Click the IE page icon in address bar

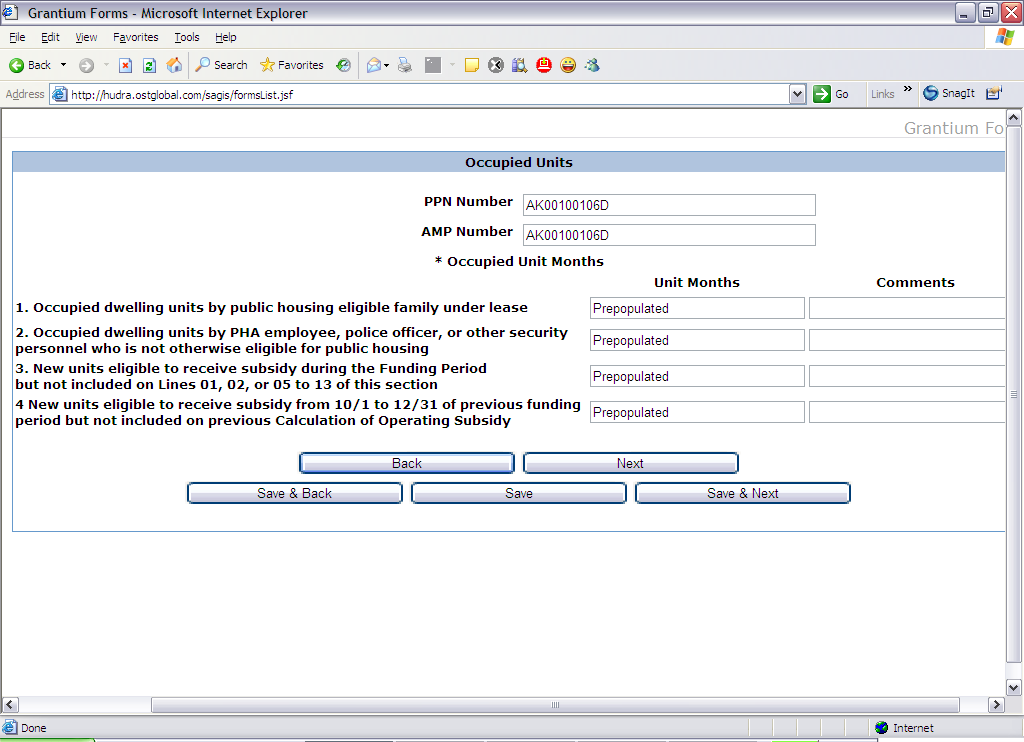[x=59, y=95]
